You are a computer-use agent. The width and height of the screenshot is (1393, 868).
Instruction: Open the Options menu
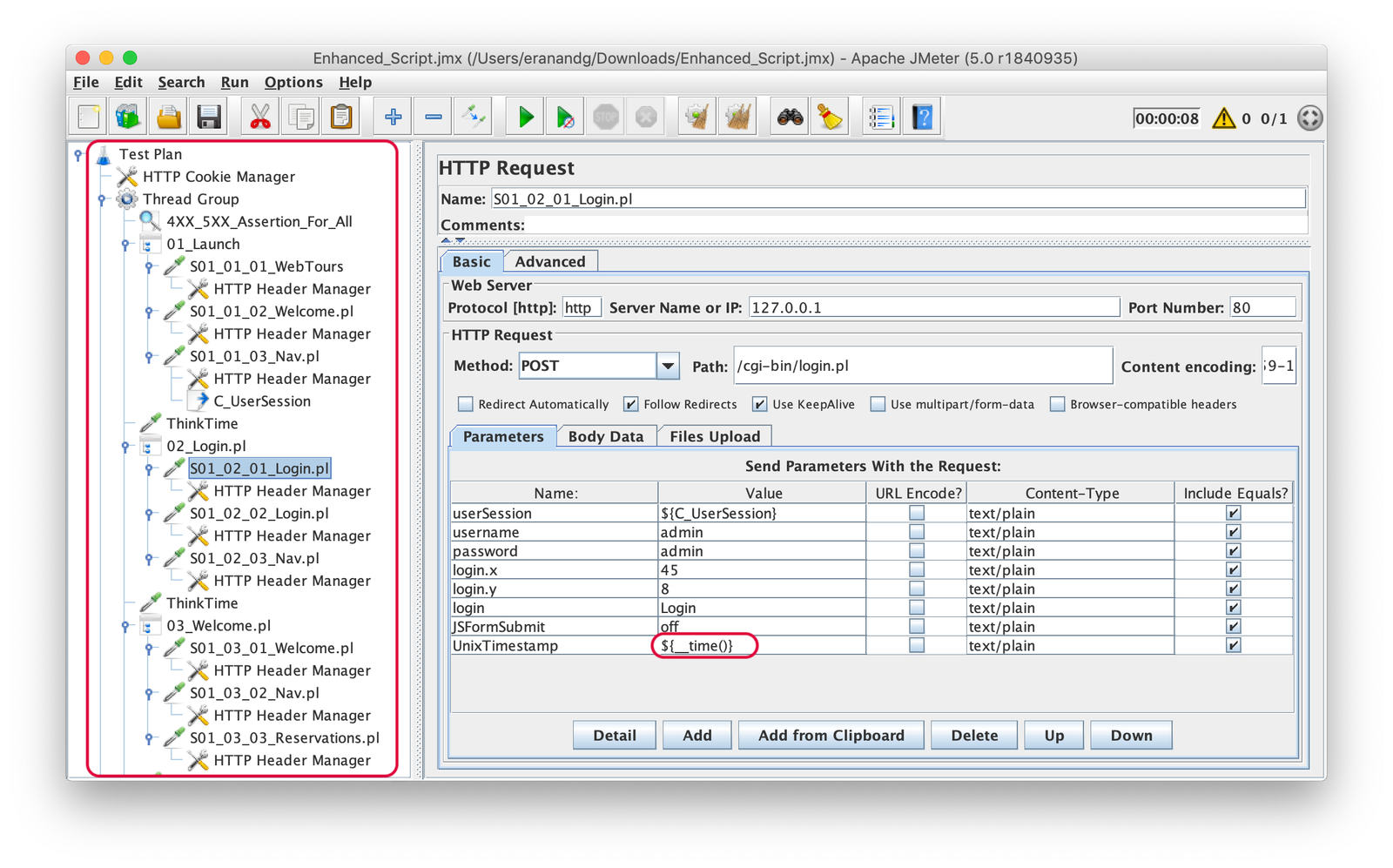click(293, 82)
